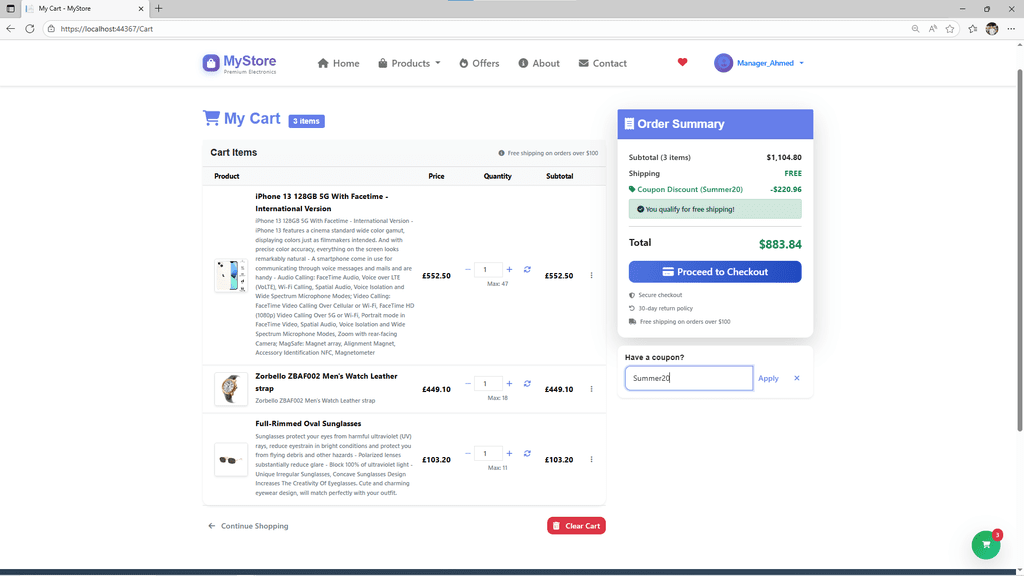
Task: Add page to favorites with star icon
Action: click(x=950, y=29)
